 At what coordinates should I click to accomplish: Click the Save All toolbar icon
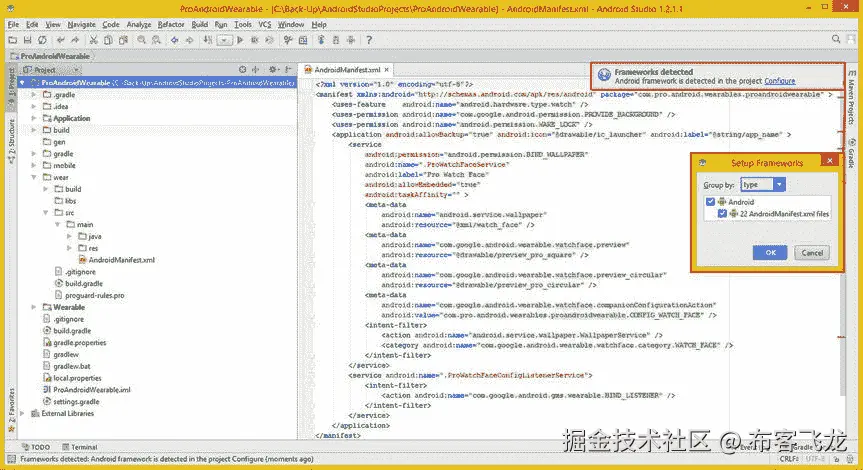[x=28, y=40]
